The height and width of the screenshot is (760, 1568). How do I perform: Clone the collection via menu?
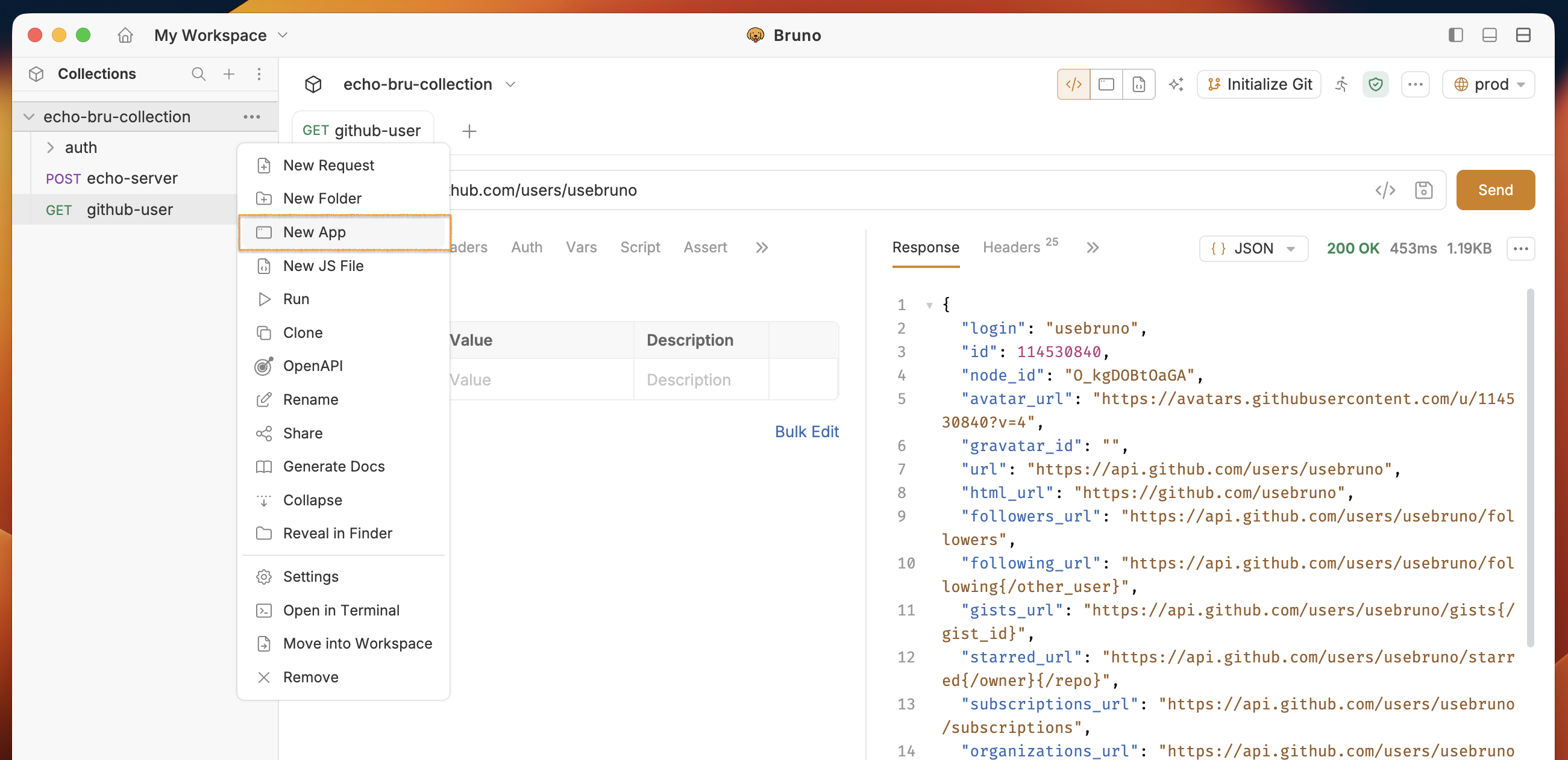coord(344,333)
